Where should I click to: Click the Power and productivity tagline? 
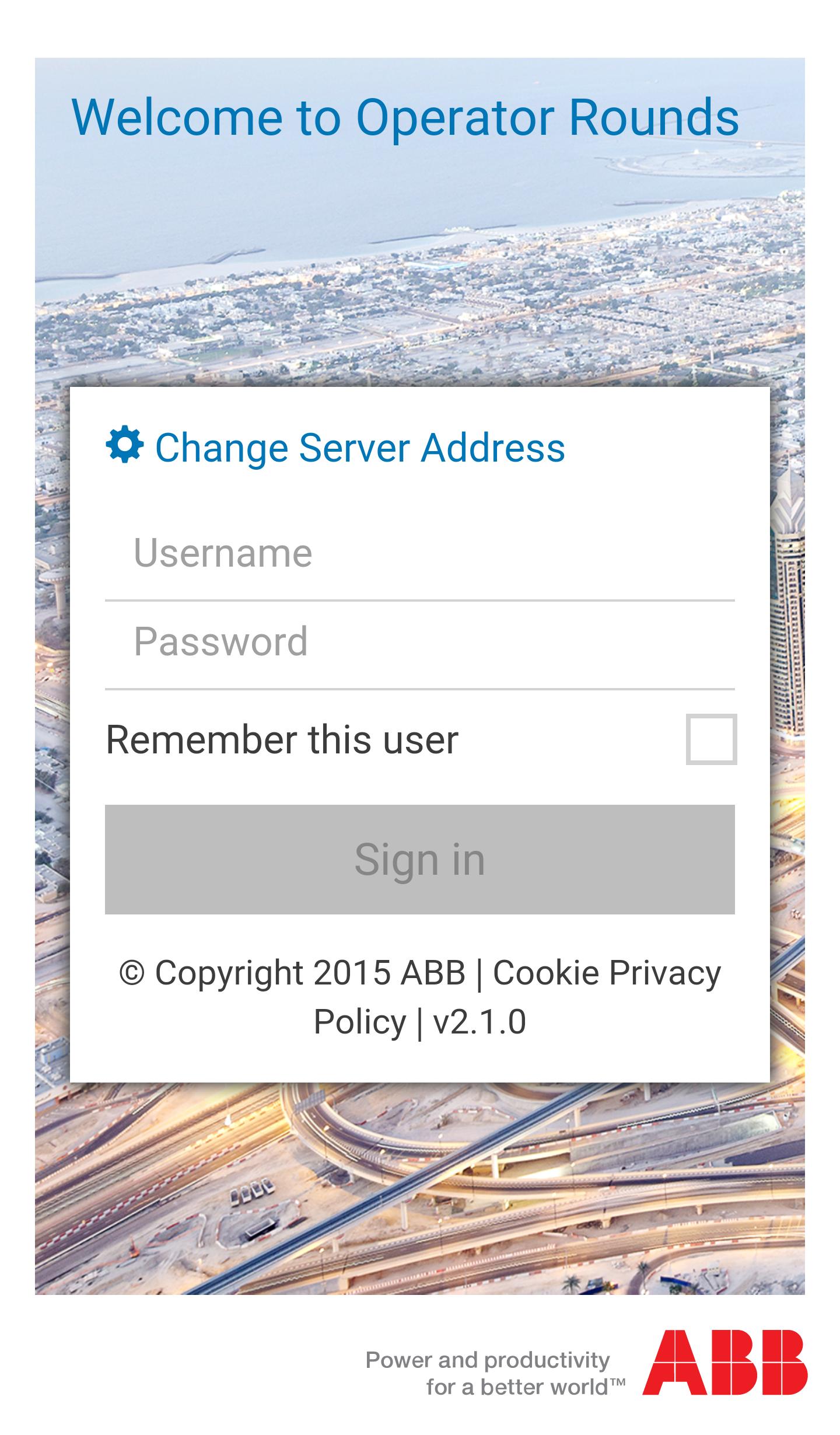488,1360
